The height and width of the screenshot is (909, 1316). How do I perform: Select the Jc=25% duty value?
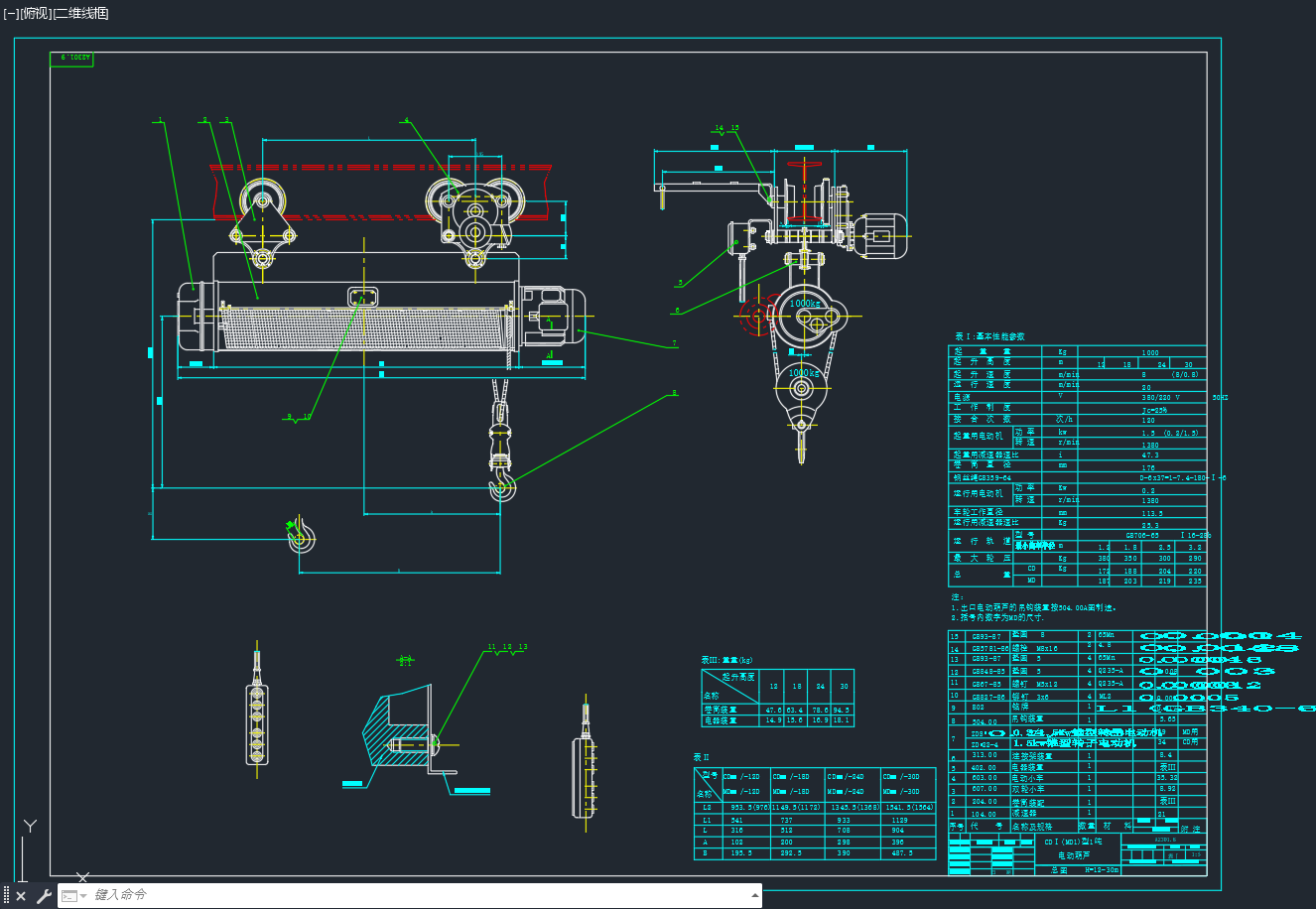click(1154, 409)
